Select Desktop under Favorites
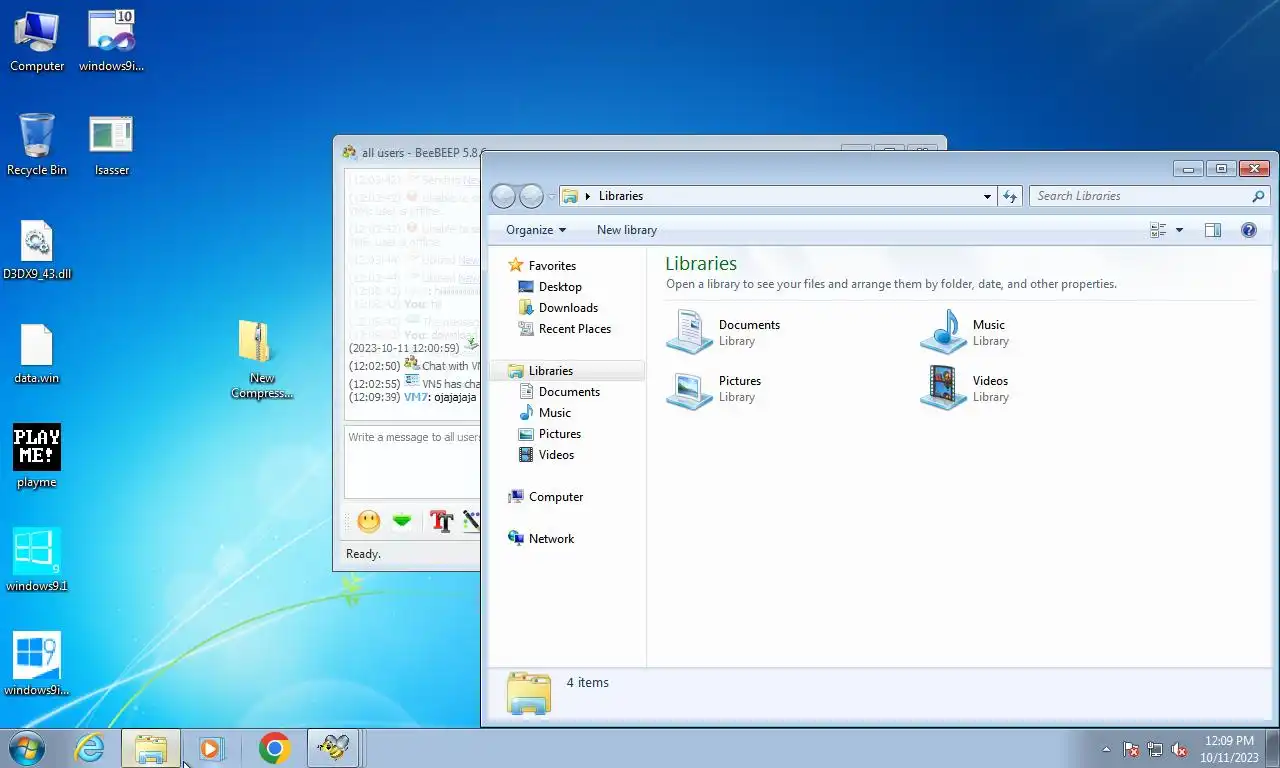 pyautogui.click(x=550, y=286)
